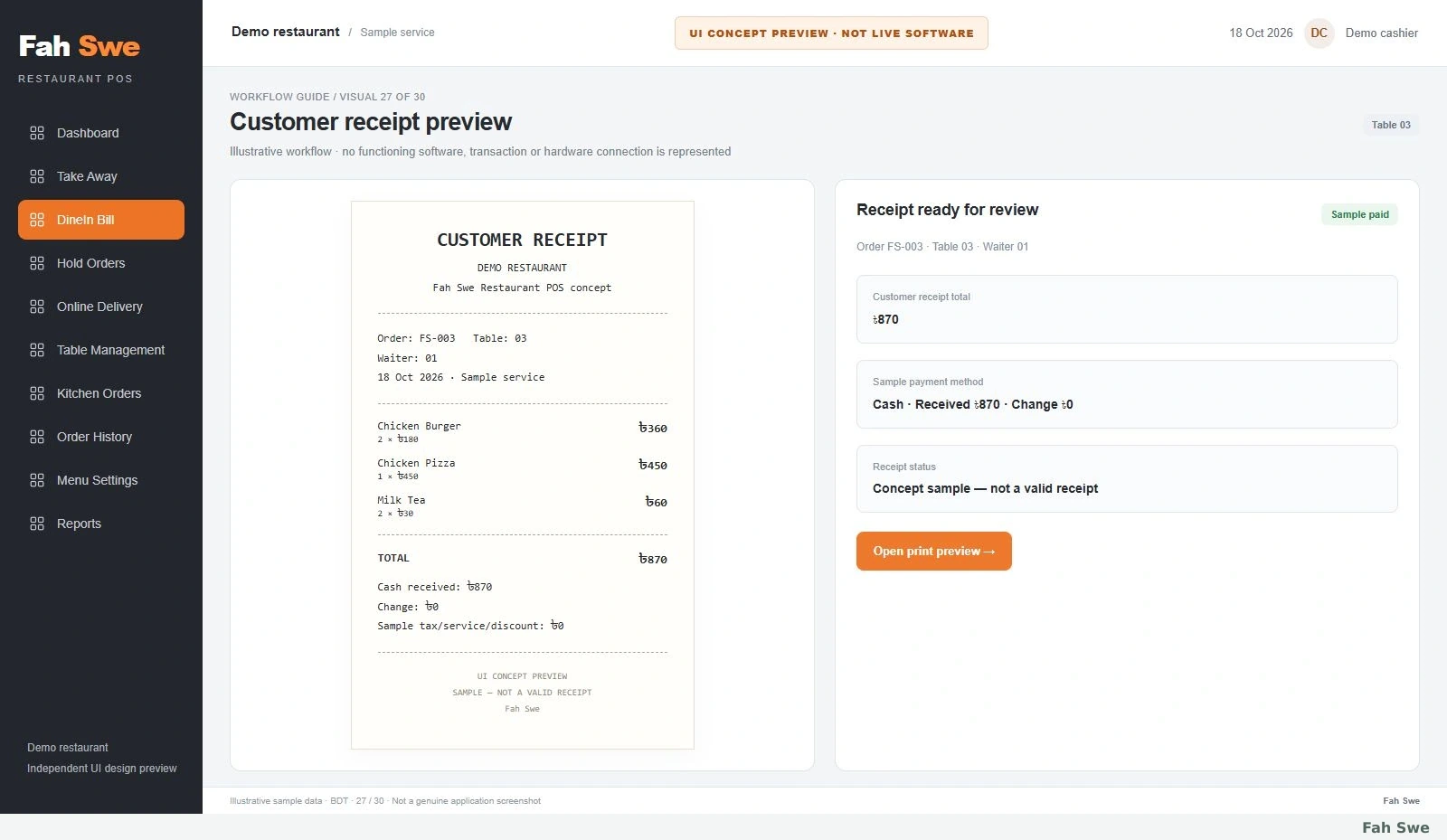Click the Order History grid icon
The image size is (1447, 840).
click(37, 437)
